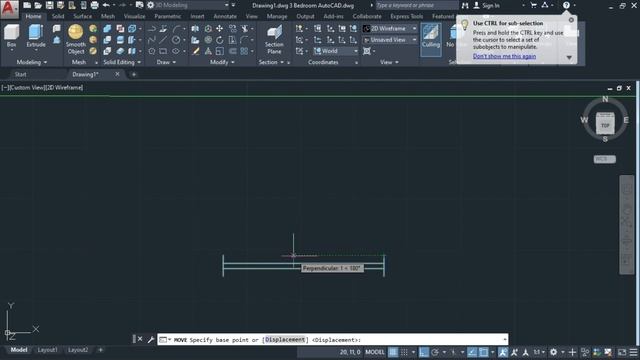The height and width of the screenshot is (360, 640).
Task: Click the viewport Custom View label
Action: (27, 87)
